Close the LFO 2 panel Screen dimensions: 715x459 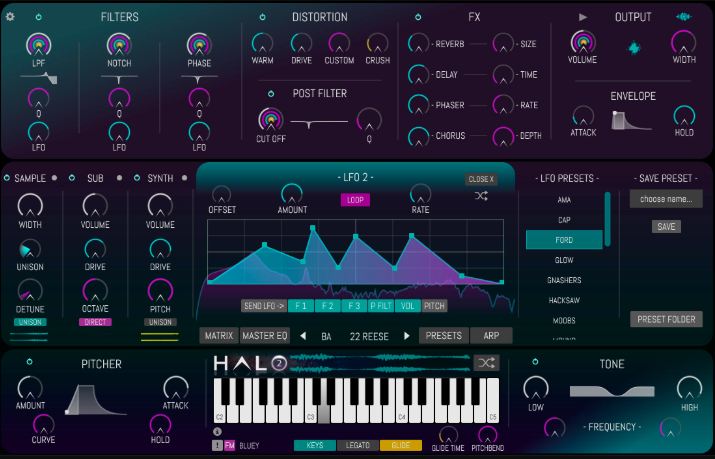(x=481, y=179)
